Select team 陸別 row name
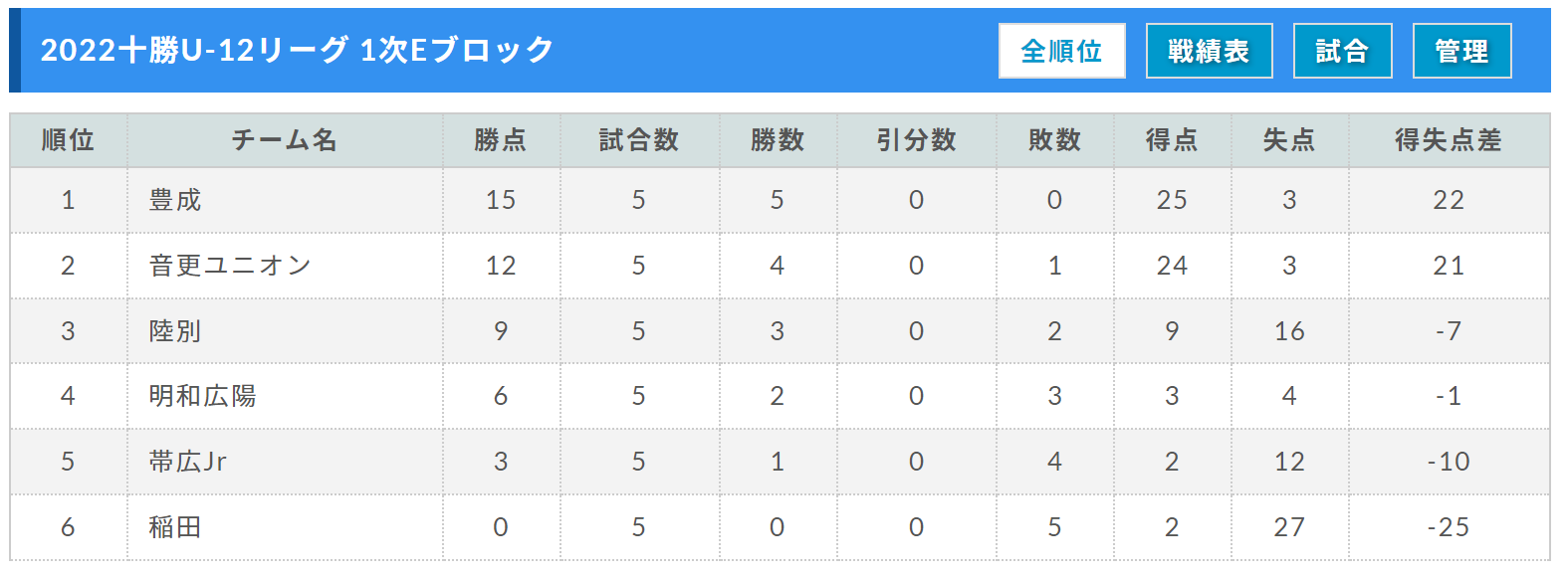 (175, 331)
